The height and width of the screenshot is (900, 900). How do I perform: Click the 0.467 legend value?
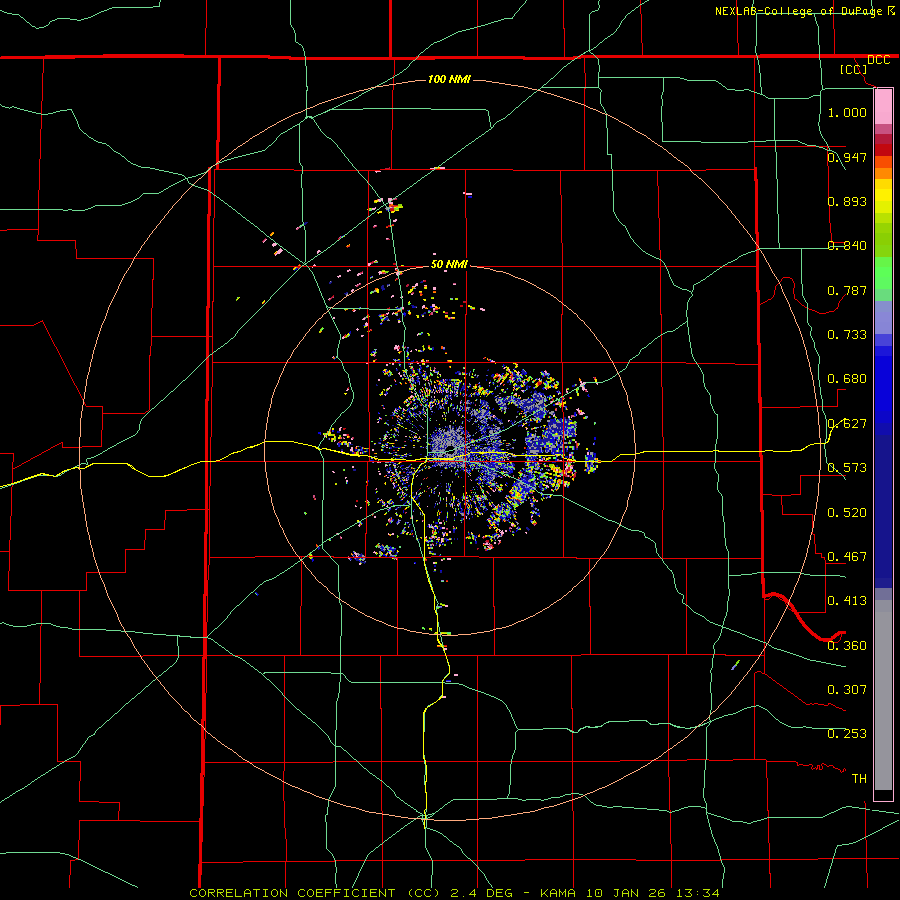[847, 556]
